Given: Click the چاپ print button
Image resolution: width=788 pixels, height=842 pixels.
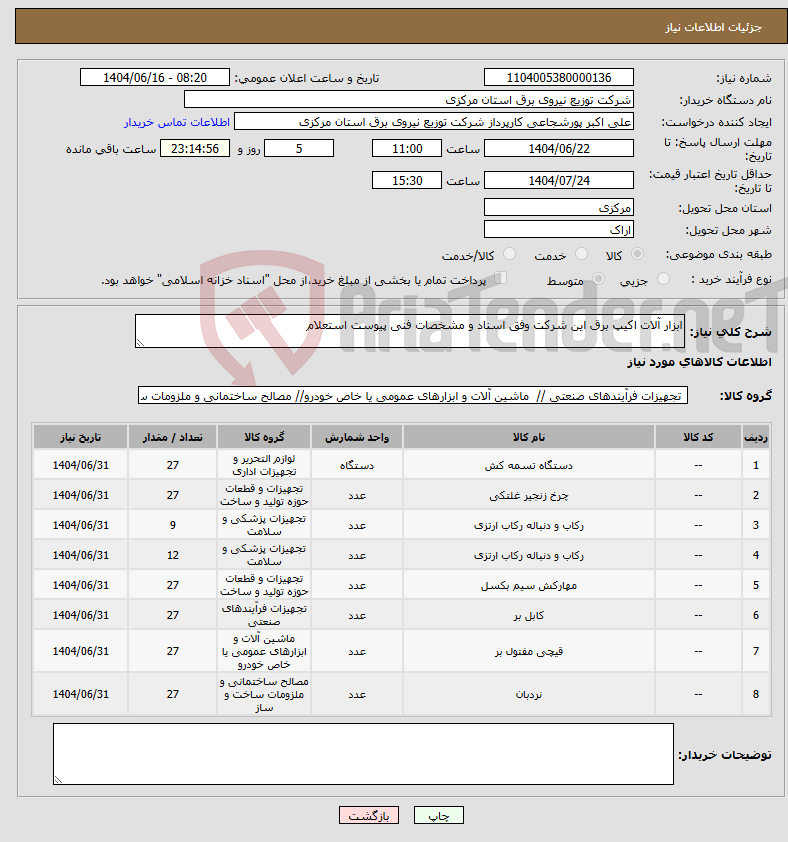Looking at the screenshot, I should click(x=438, y=815).
